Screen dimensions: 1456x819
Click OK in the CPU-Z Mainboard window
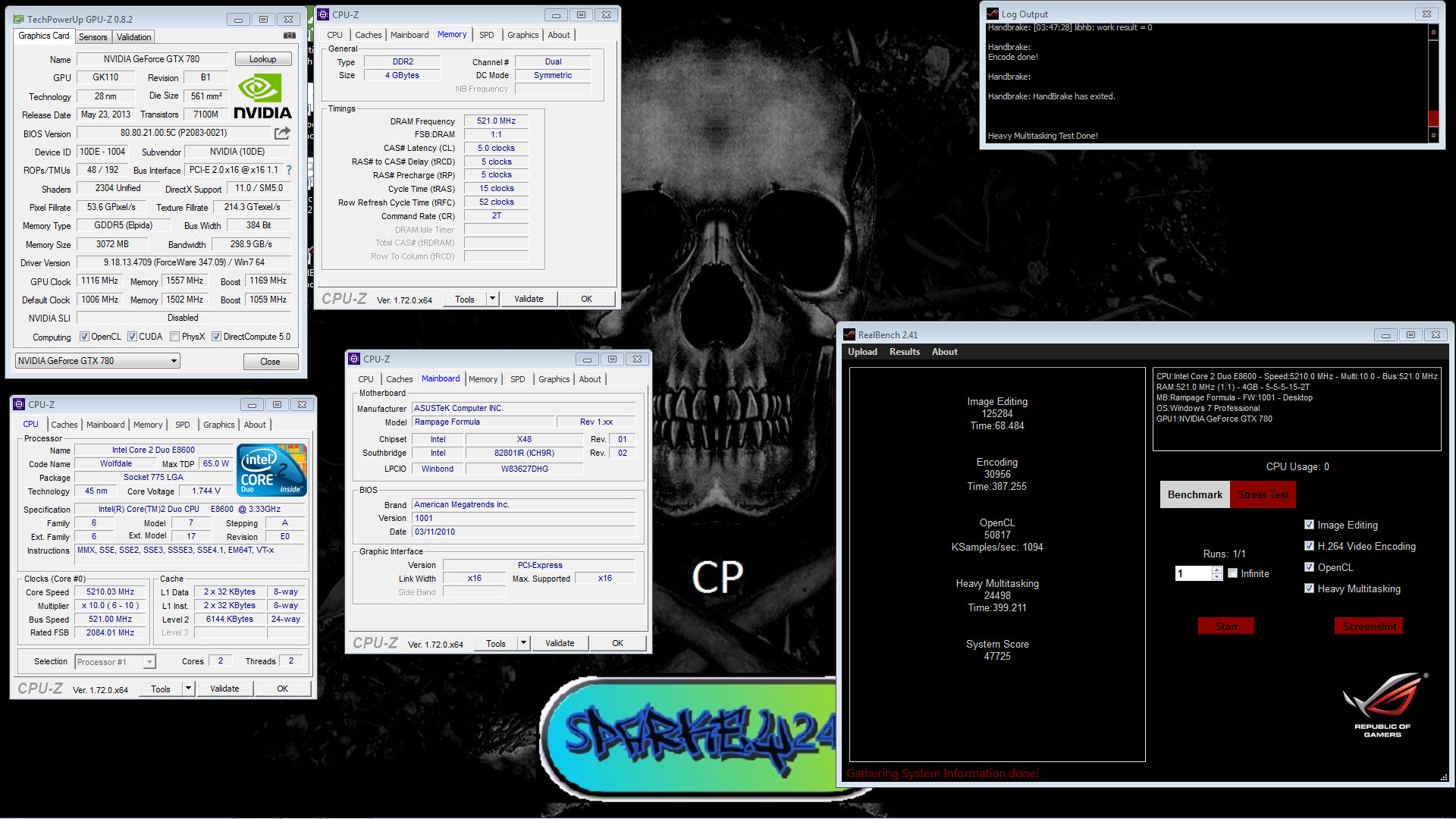coord(617,643)
